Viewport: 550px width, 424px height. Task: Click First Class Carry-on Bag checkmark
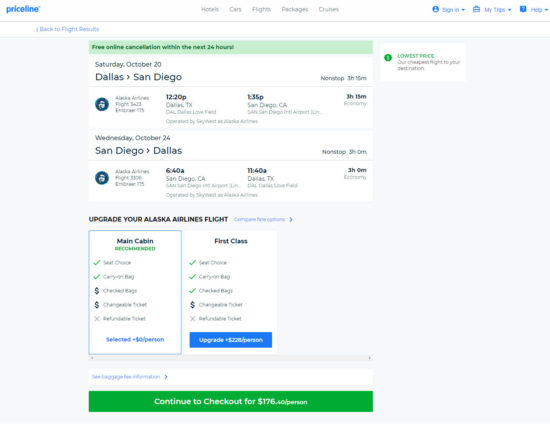click(x=192, y=277)
